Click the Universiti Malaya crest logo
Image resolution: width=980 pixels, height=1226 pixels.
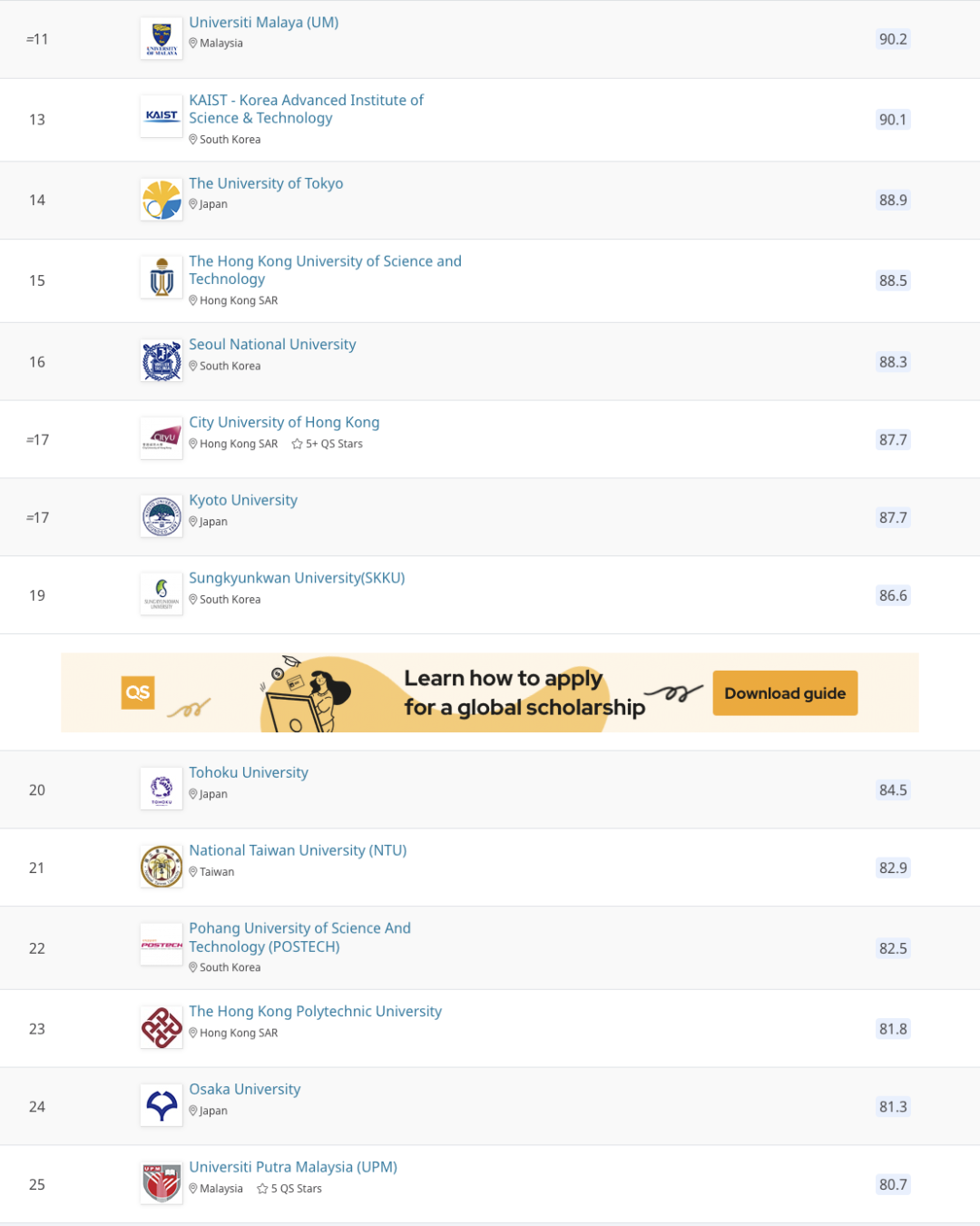click(x=162, y=39)
